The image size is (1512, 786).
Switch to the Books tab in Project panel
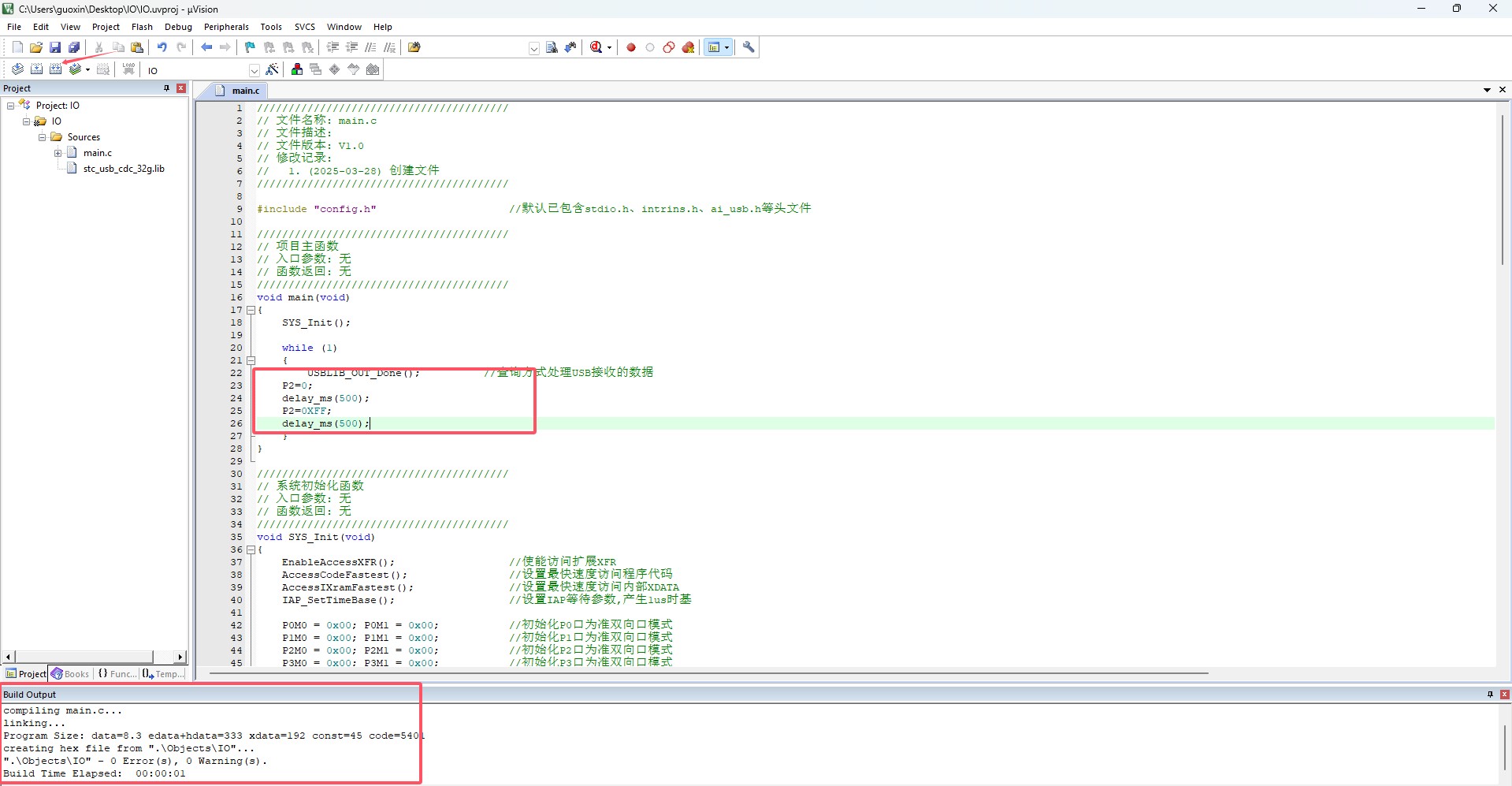[71, 674]
